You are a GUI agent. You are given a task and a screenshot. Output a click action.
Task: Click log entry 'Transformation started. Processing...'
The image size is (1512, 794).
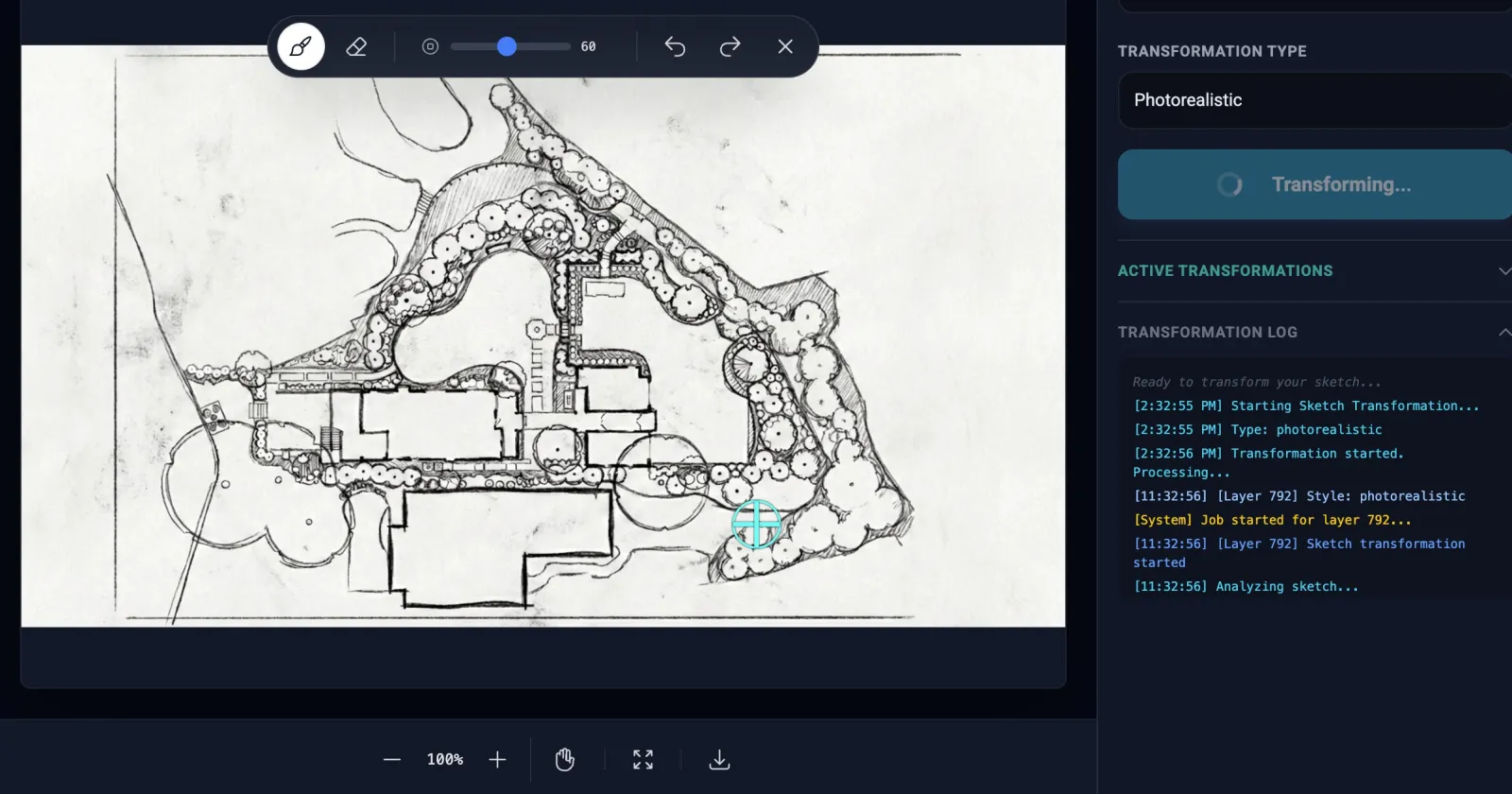(x=1268, y=462)
